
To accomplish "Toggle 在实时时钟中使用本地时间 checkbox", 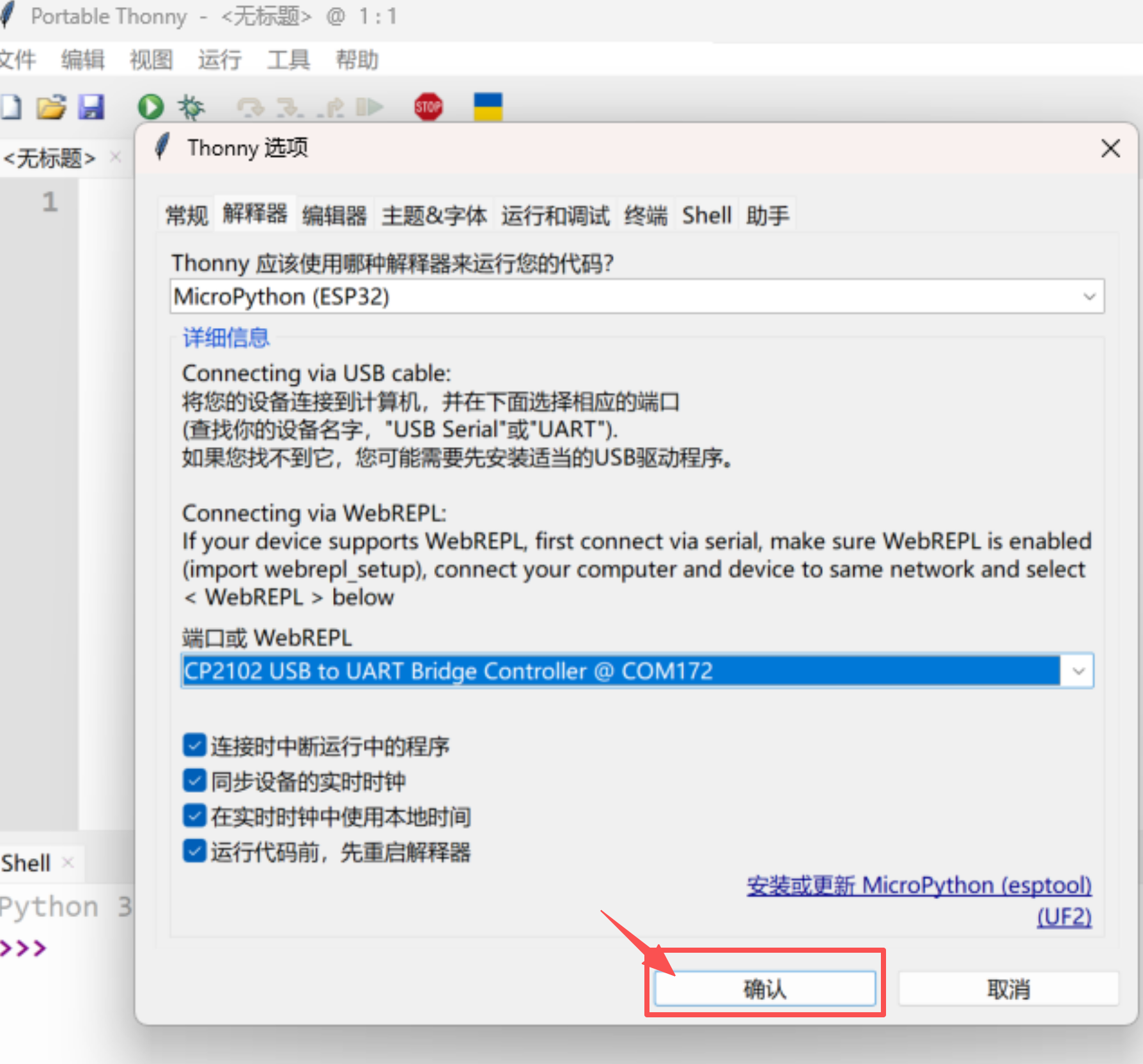I will [194, 816].
